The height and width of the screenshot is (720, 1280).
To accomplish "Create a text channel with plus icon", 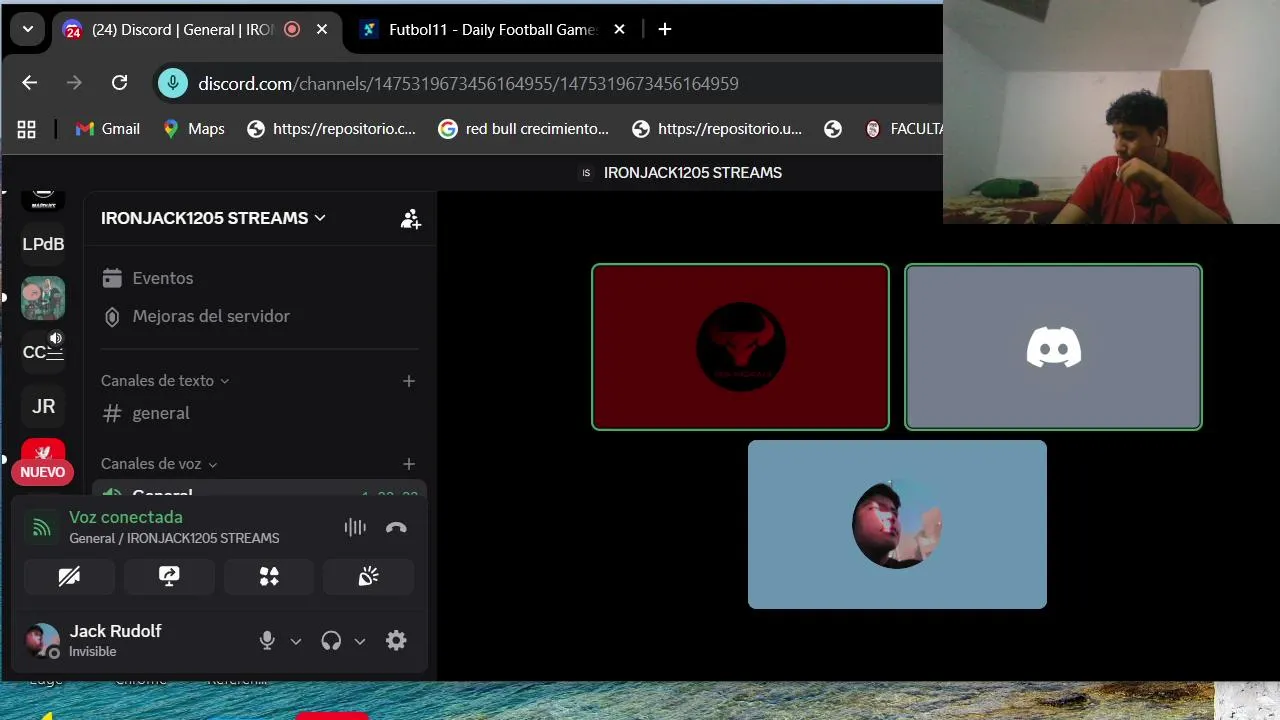I will [x=408, y=381].
